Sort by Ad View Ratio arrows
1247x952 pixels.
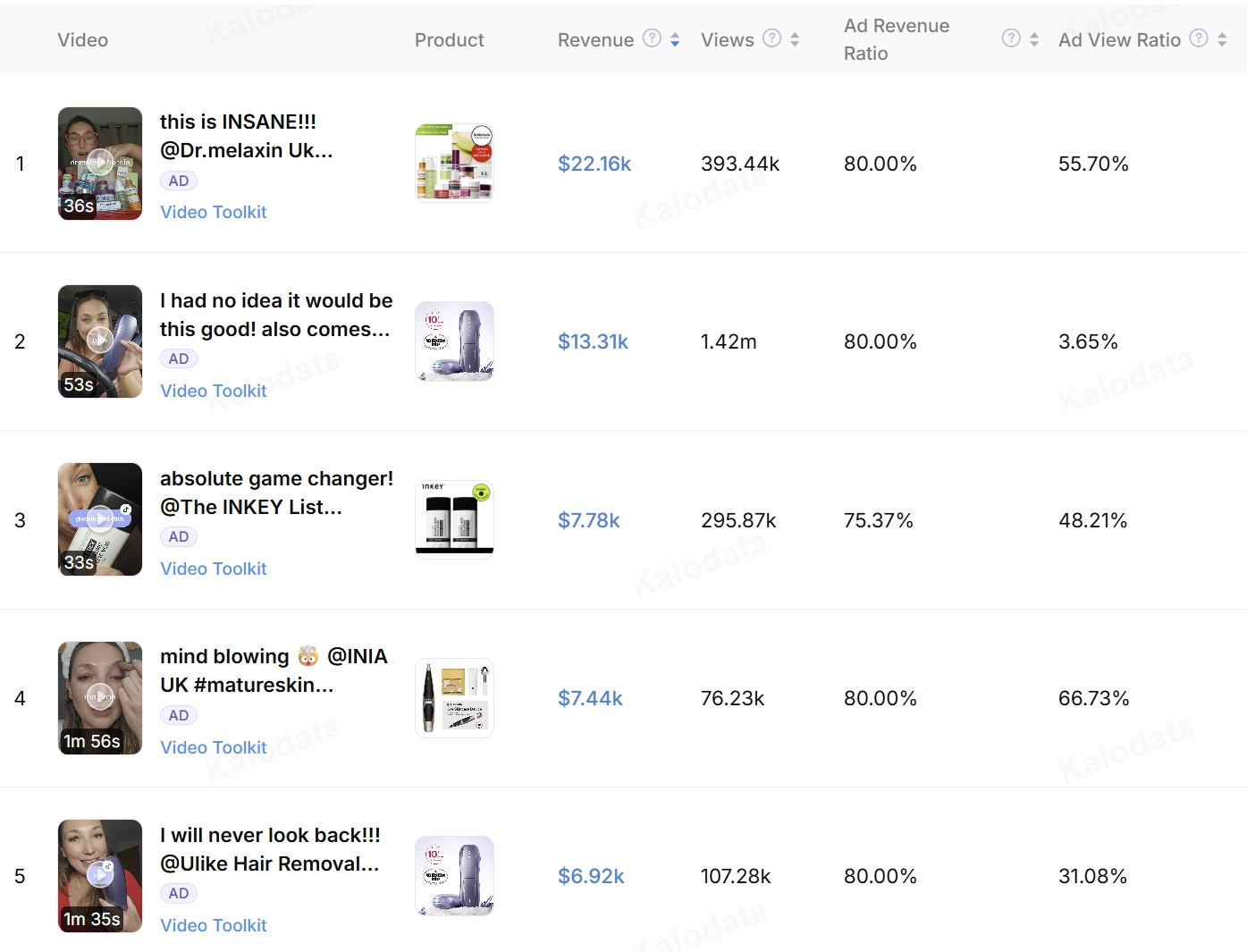click(1222, 39)
